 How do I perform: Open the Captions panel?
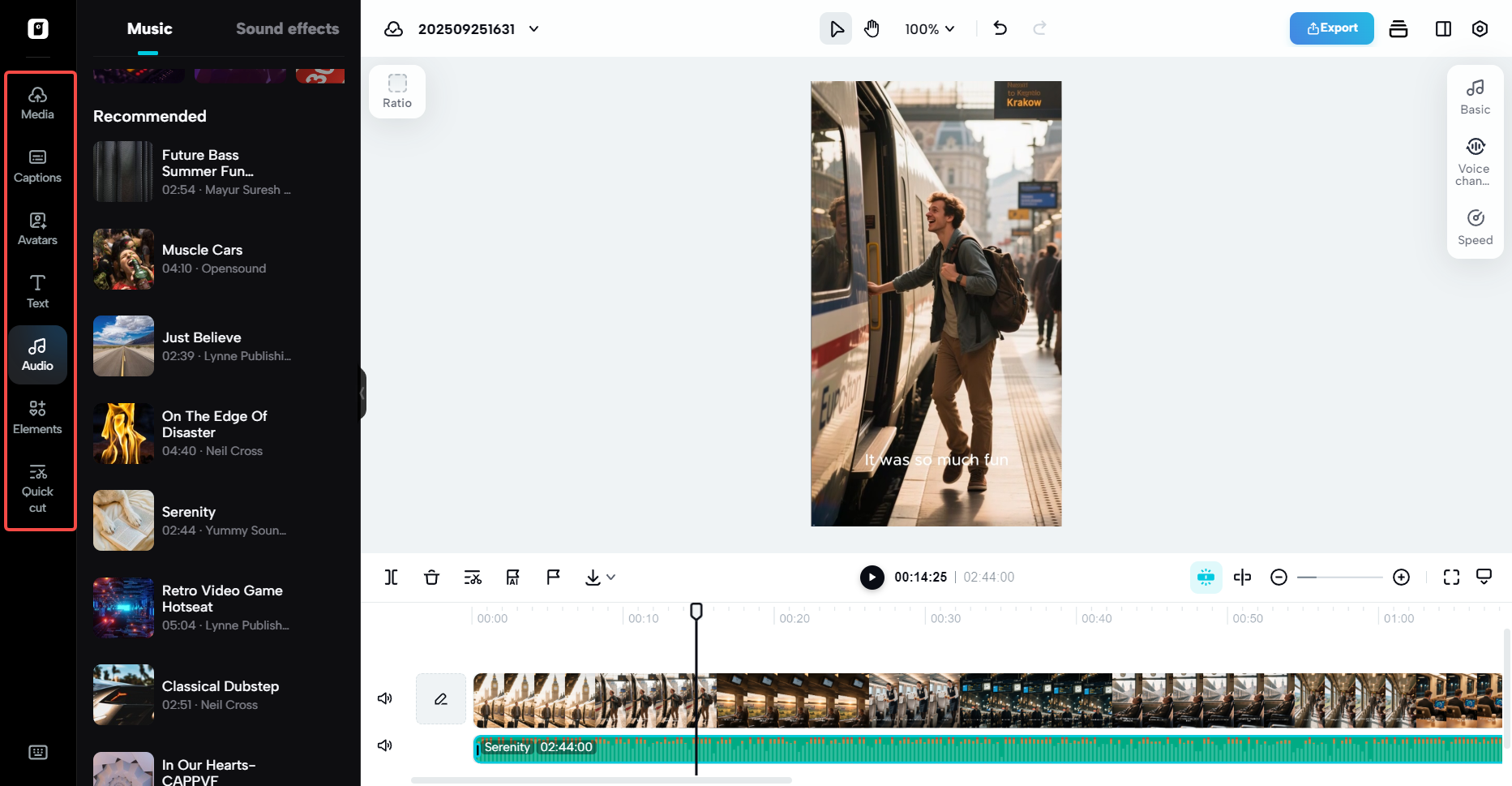37,166
